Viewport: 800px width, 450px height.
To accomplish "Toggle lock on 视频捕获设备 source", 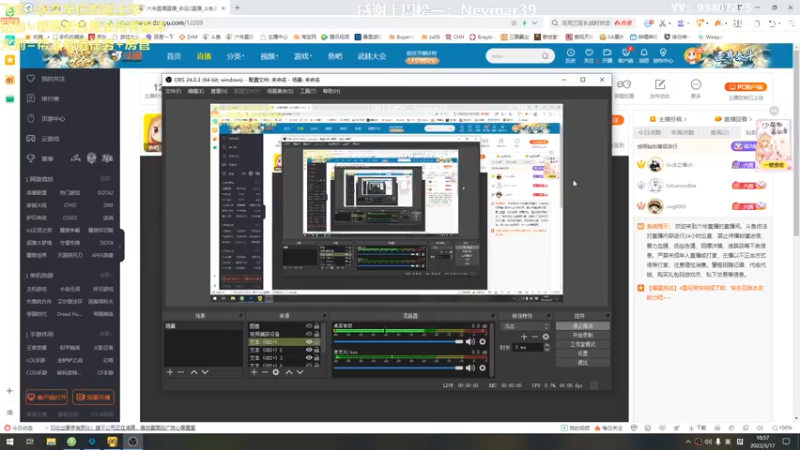I will point(317,334).
